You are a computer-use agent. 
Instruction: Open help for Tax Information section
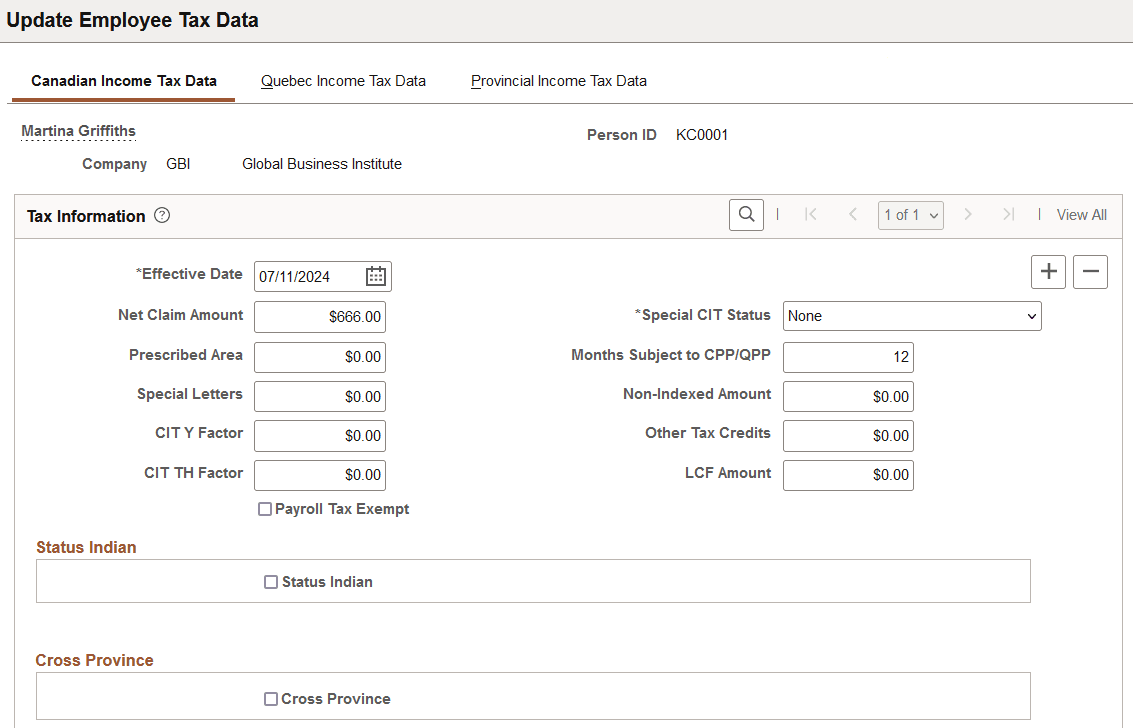click(x=161, y=215)
